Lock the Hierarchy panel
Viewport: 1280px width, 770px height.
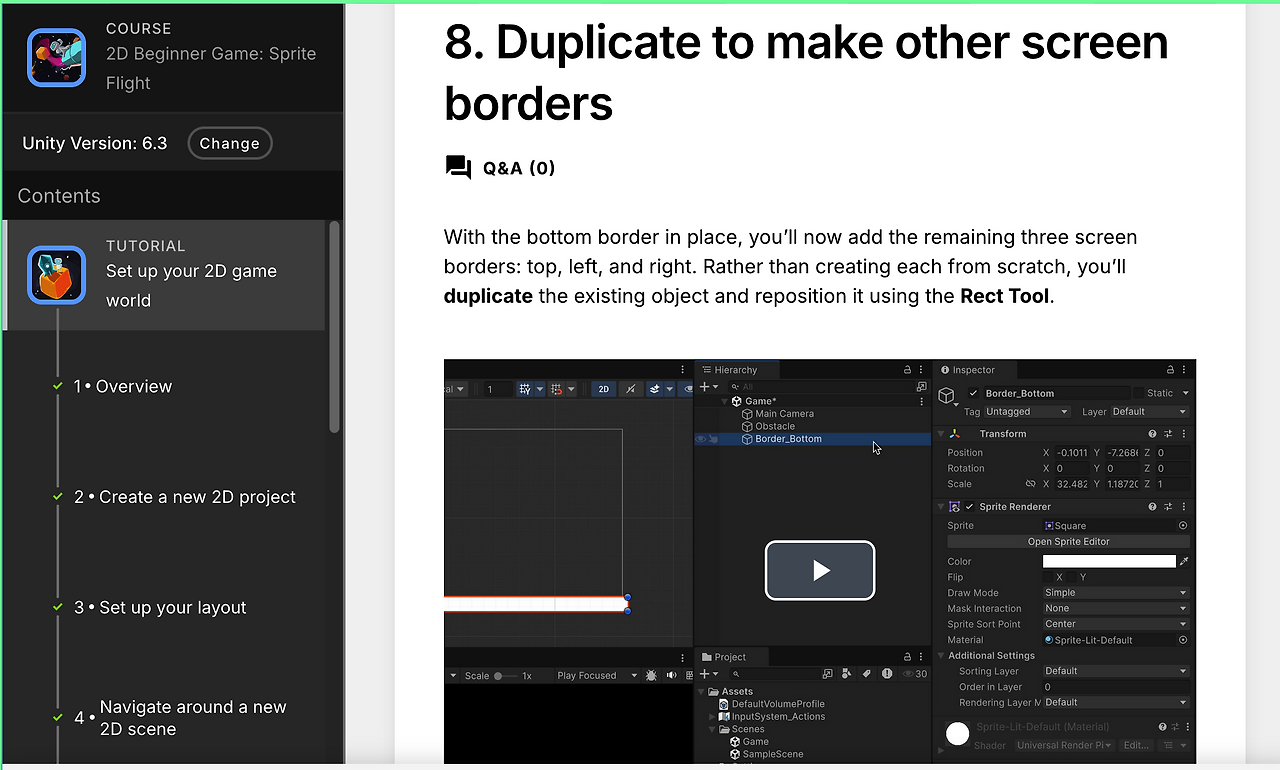[x=907, y=370]
